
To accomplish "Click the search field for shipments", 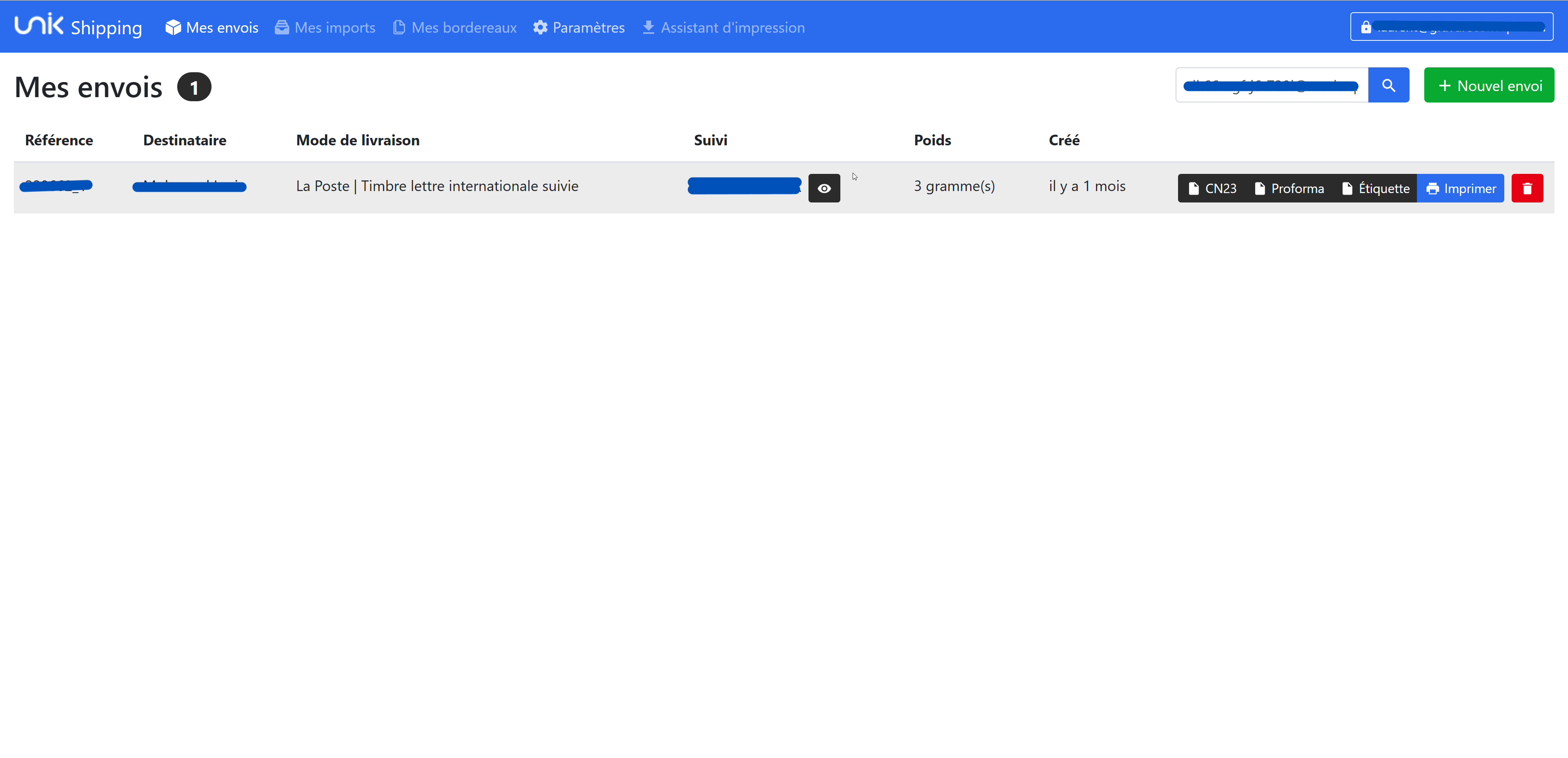I will pyautogui.click(x=1272, y=85).
